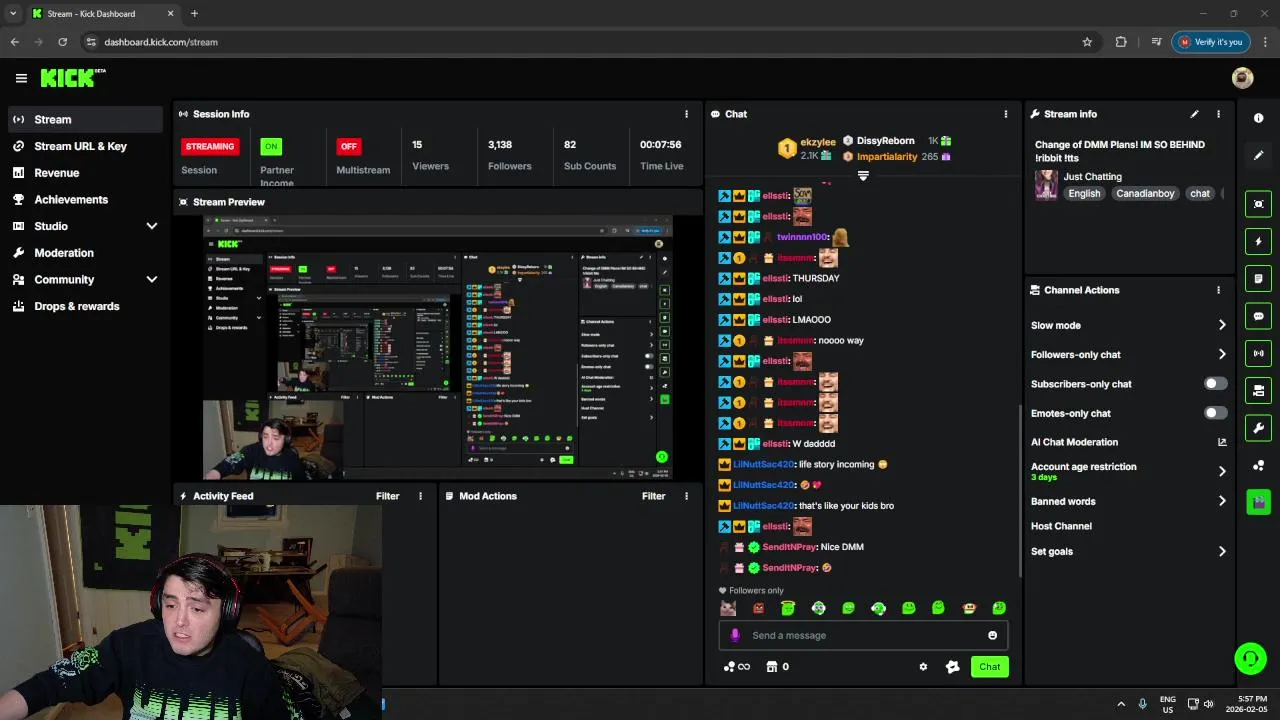Click the English tag
Image resolution: width=1280 pixels, height=720 pixels.
pos(1084,194)
